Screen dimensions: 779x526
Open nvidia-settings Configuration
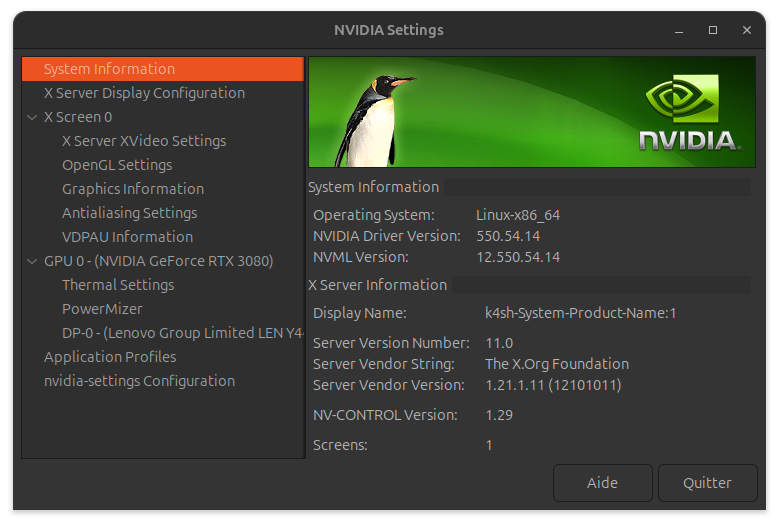click(x=139, y=381)
